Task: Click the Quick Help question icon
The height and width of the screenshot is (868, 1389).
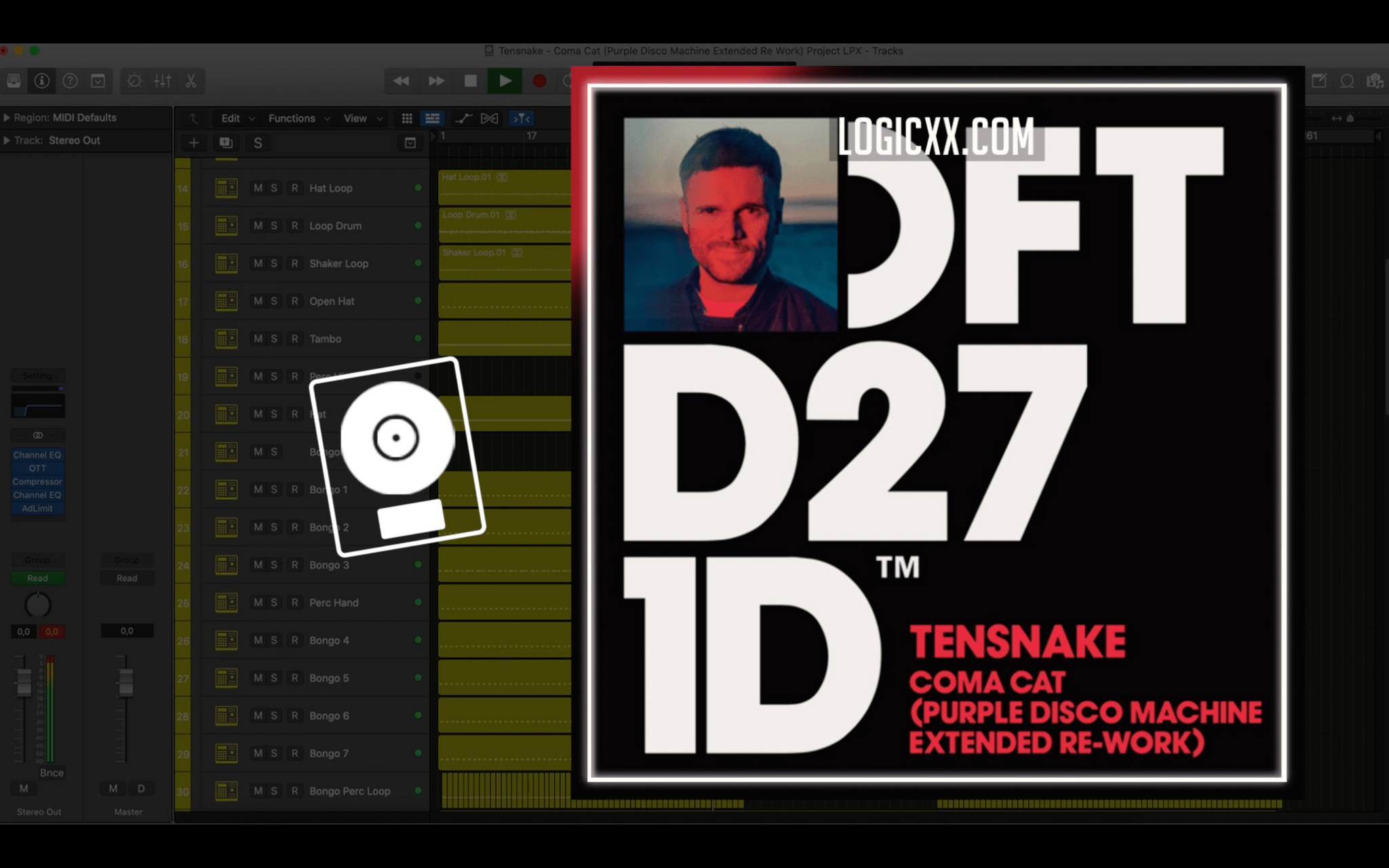Action: 70,81
